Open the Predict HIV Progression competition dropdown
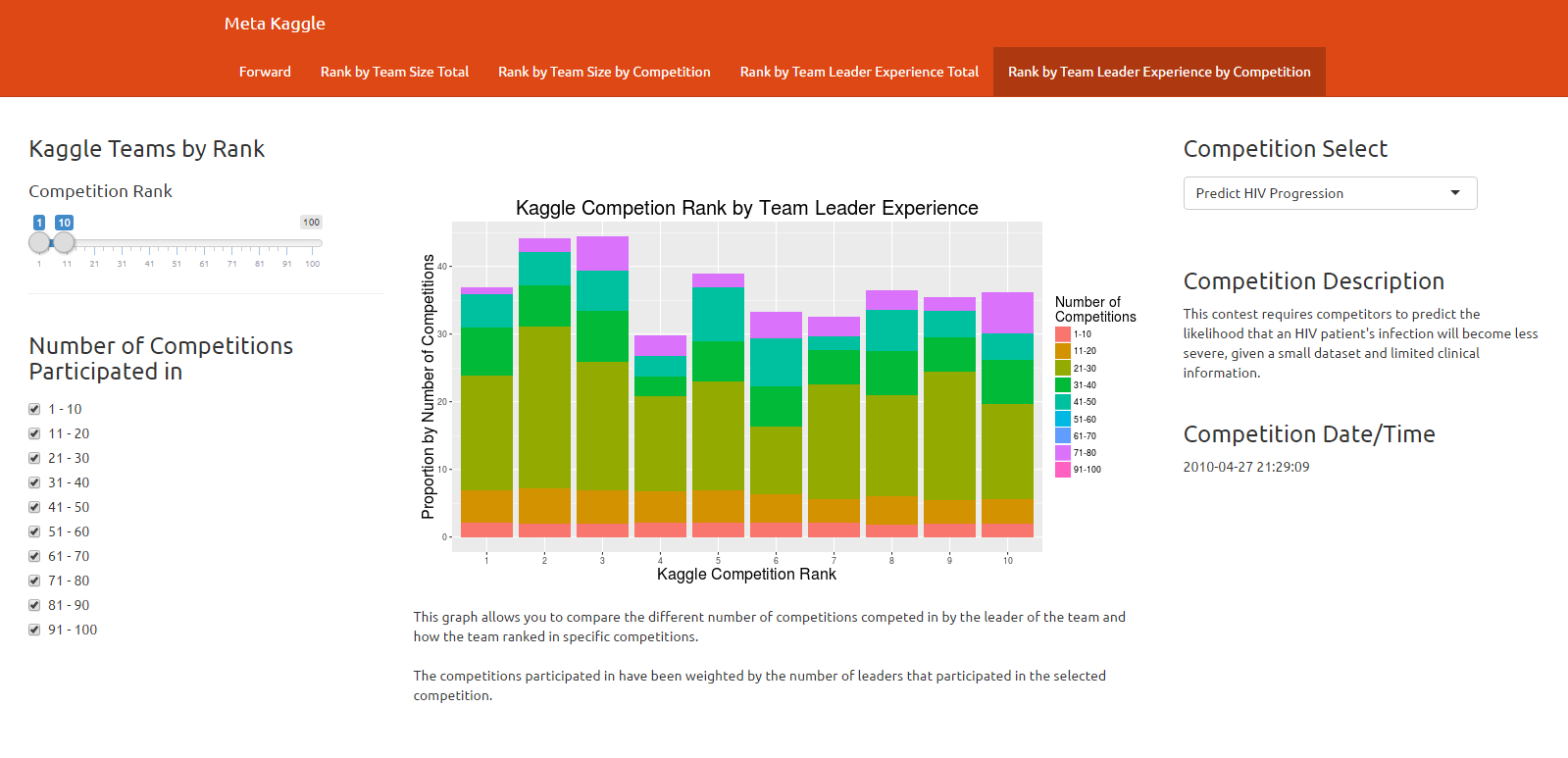The image size is (1568, 758). pyautogui.click(x=1330, y=193)
